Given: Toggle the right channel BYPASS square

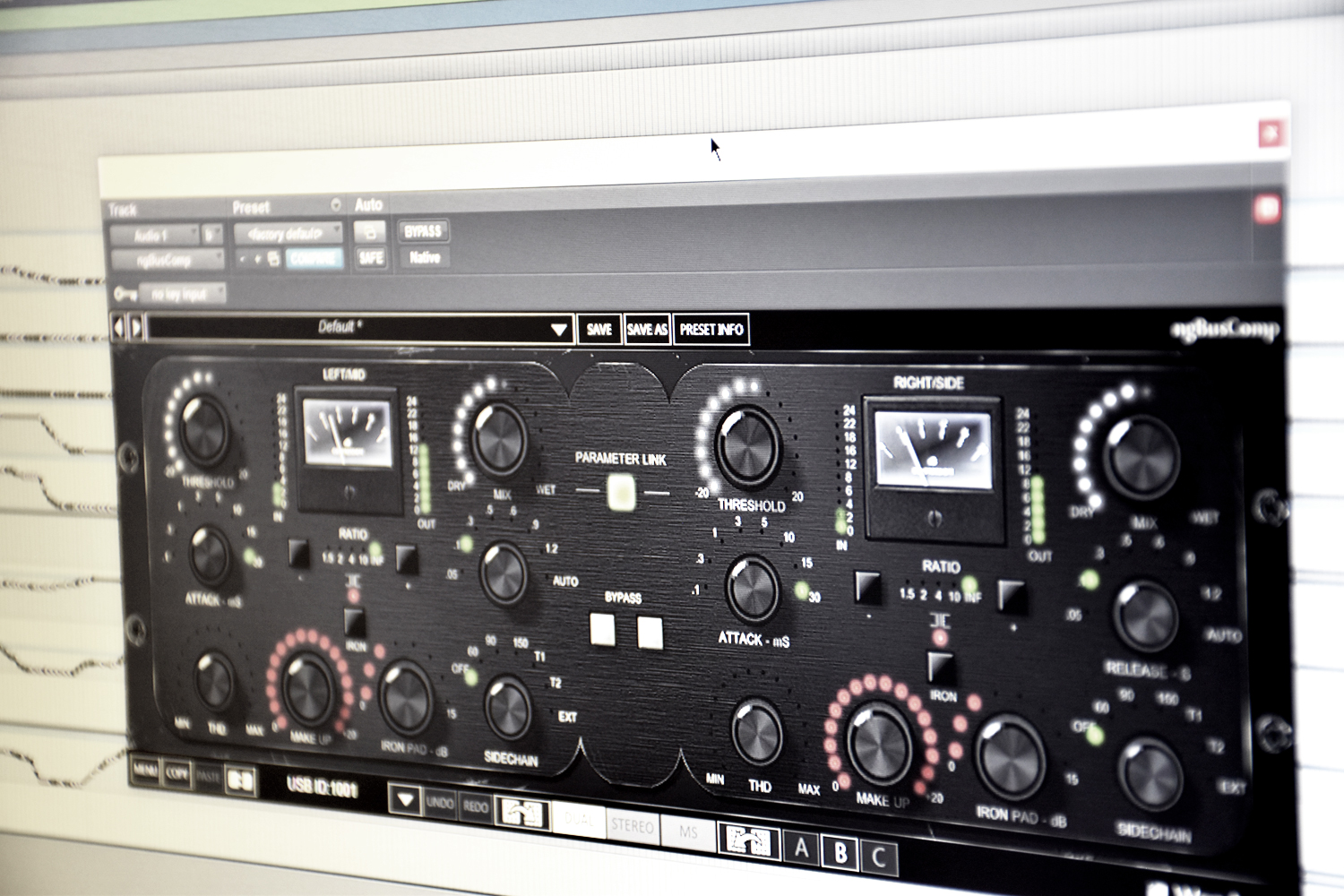Looking at the screenshot, I should click(x=650, y=633).
